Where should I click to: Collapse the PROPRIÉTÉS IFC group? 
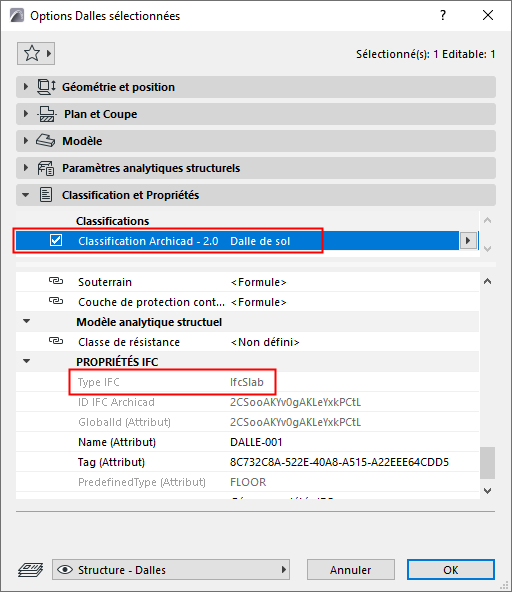coord(26,361)
